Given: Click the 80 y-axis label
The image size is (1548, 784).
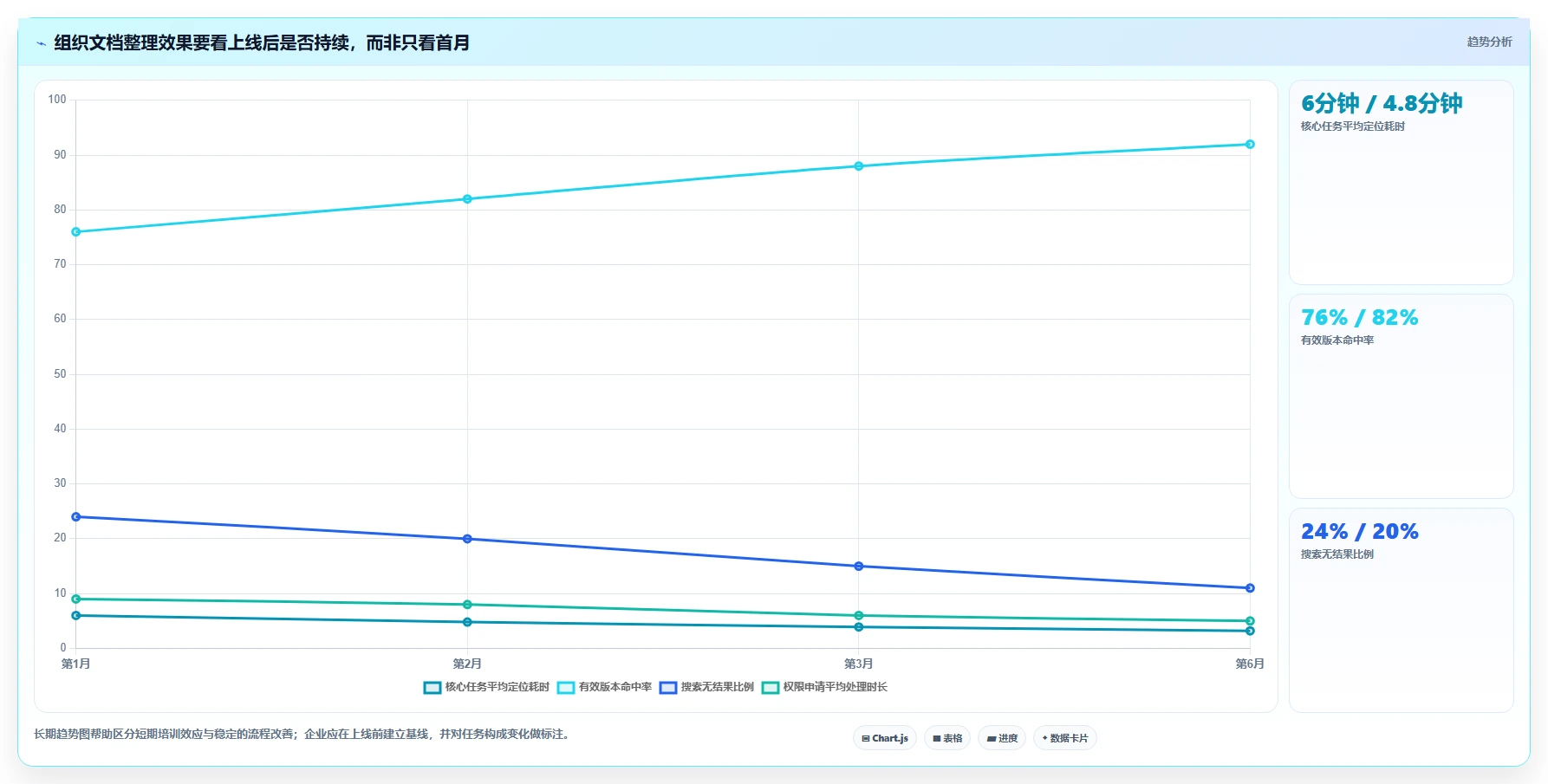Looking at the screenshot, I should point(60,210).
